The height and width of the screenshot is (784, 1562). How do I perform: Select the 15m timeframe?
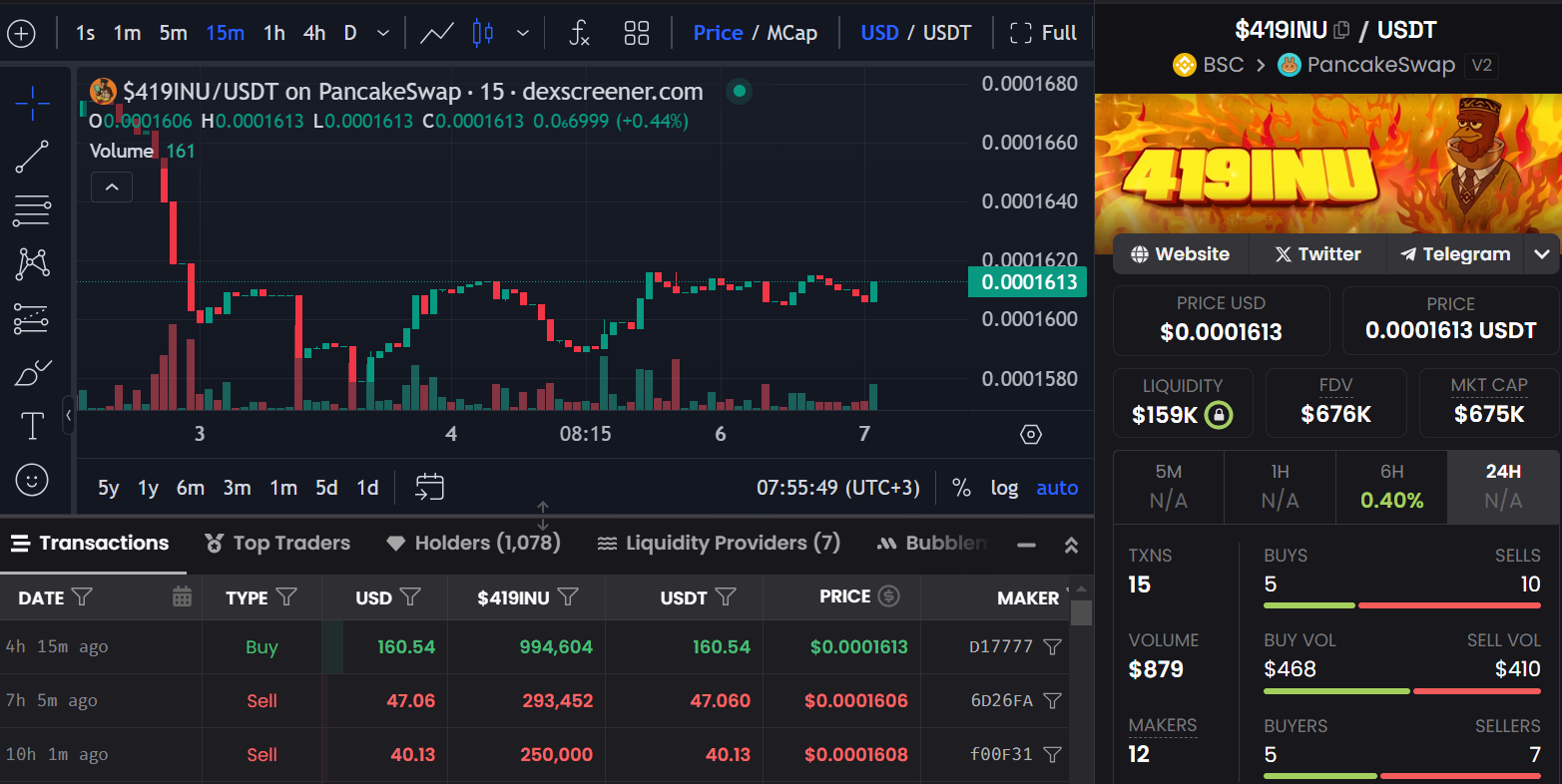click(226, 33)
